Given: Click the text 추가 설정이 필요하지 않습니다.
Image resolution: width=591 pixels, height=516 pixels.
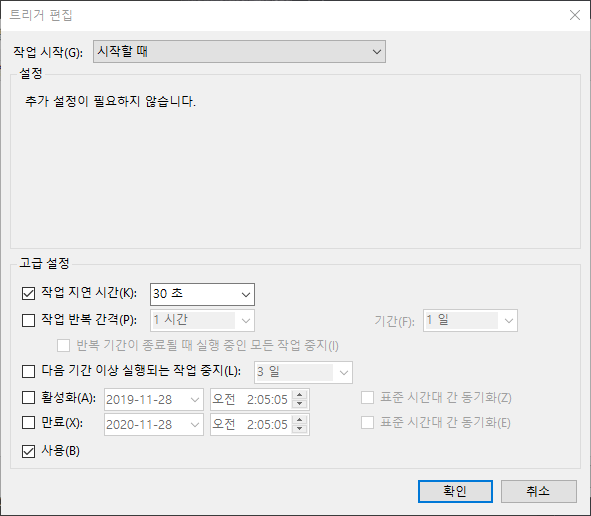Looking at the screenshot, I should click(x=110, y=101).
